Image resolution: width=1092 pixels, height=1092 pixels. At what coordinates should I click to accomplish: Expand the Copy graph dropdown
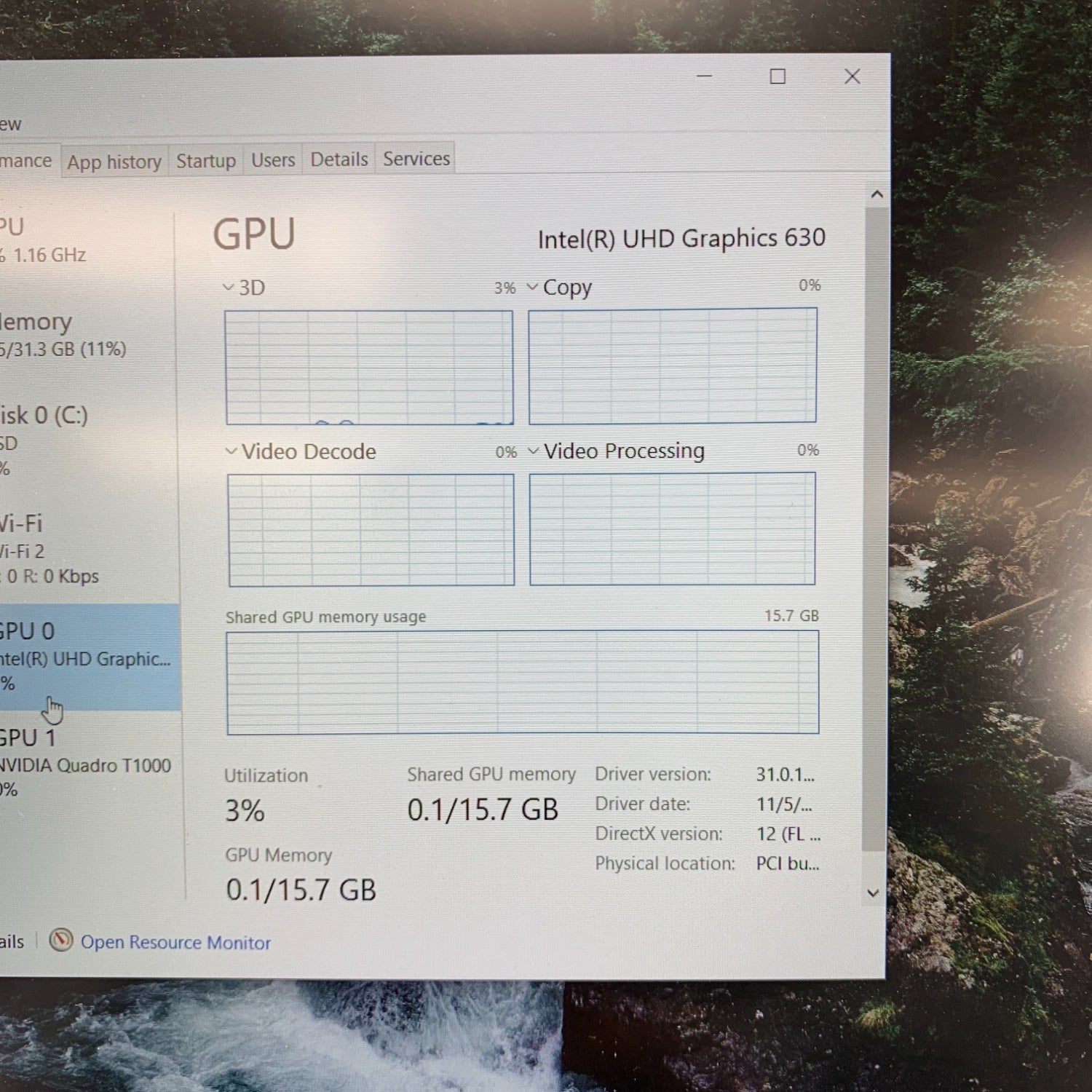pyautogui.click(x=532, y=287)
